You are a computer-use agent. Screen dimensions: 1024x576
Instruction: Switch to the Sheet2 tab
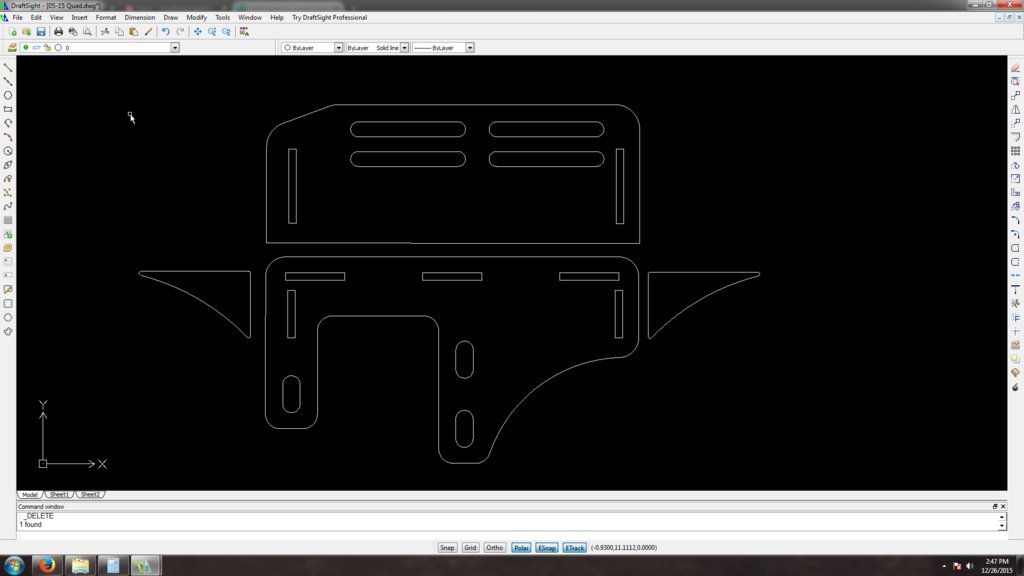[x=90, y=494]
